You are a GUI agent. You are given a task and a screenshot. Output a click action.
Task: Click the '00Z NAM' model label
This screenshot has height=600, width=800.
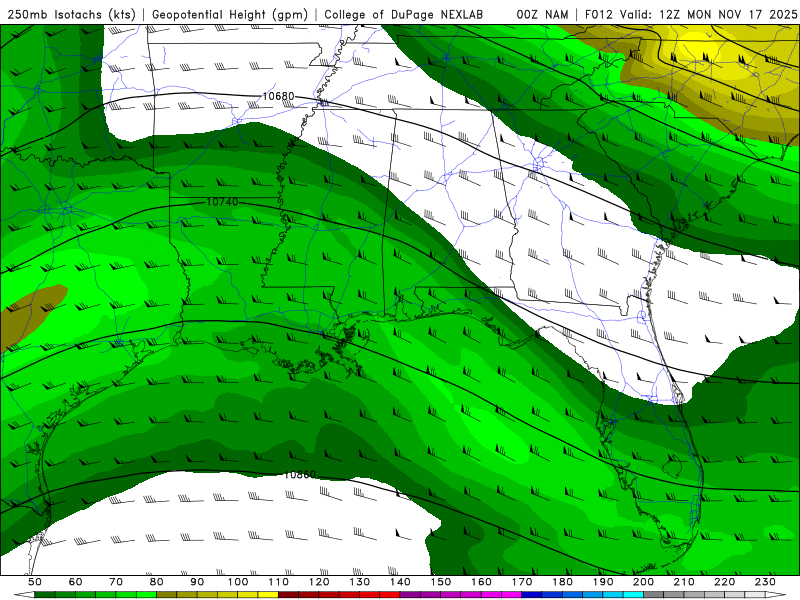[542, 15]
